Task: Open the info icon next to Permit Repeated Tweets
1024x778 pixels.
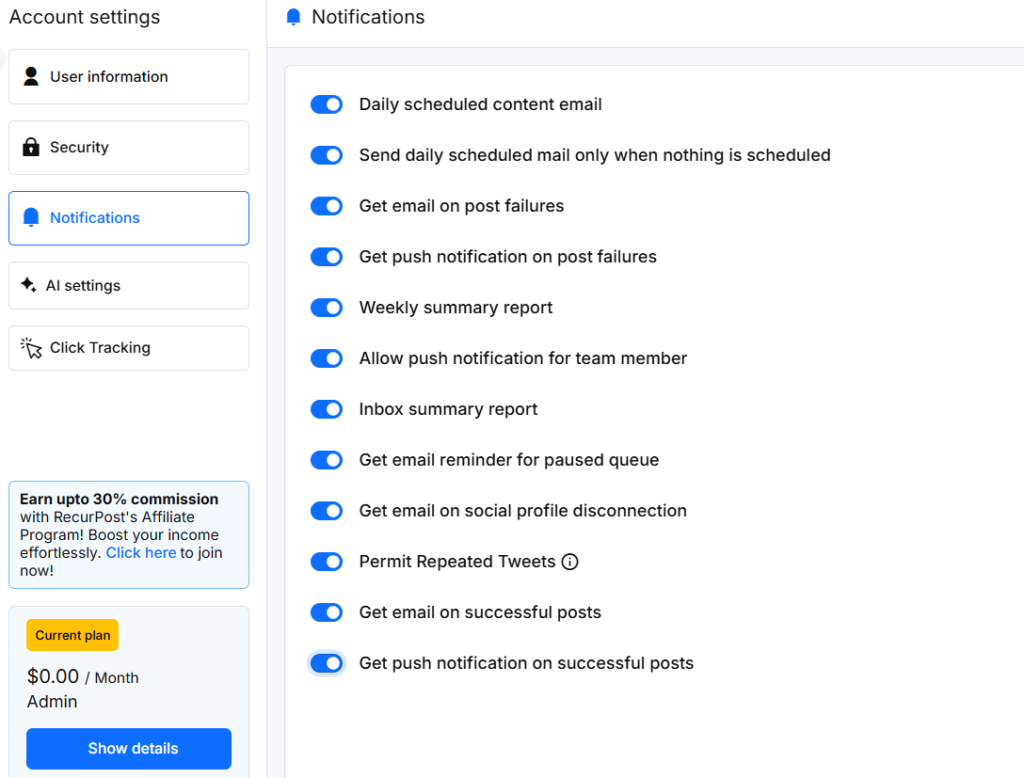Action: [570, 562]
